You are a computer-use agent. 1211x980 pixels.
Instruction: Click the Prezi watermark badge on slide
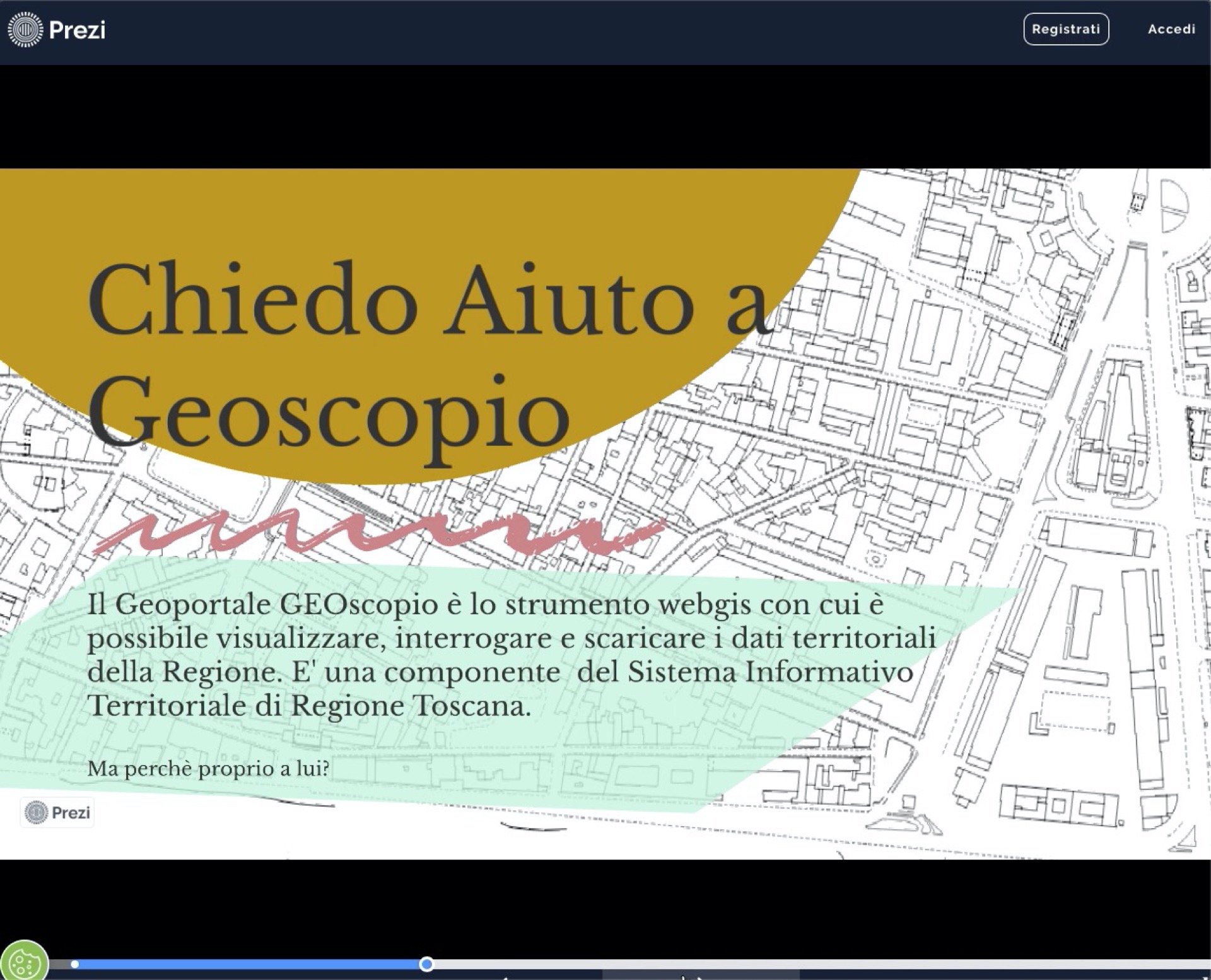57,812
